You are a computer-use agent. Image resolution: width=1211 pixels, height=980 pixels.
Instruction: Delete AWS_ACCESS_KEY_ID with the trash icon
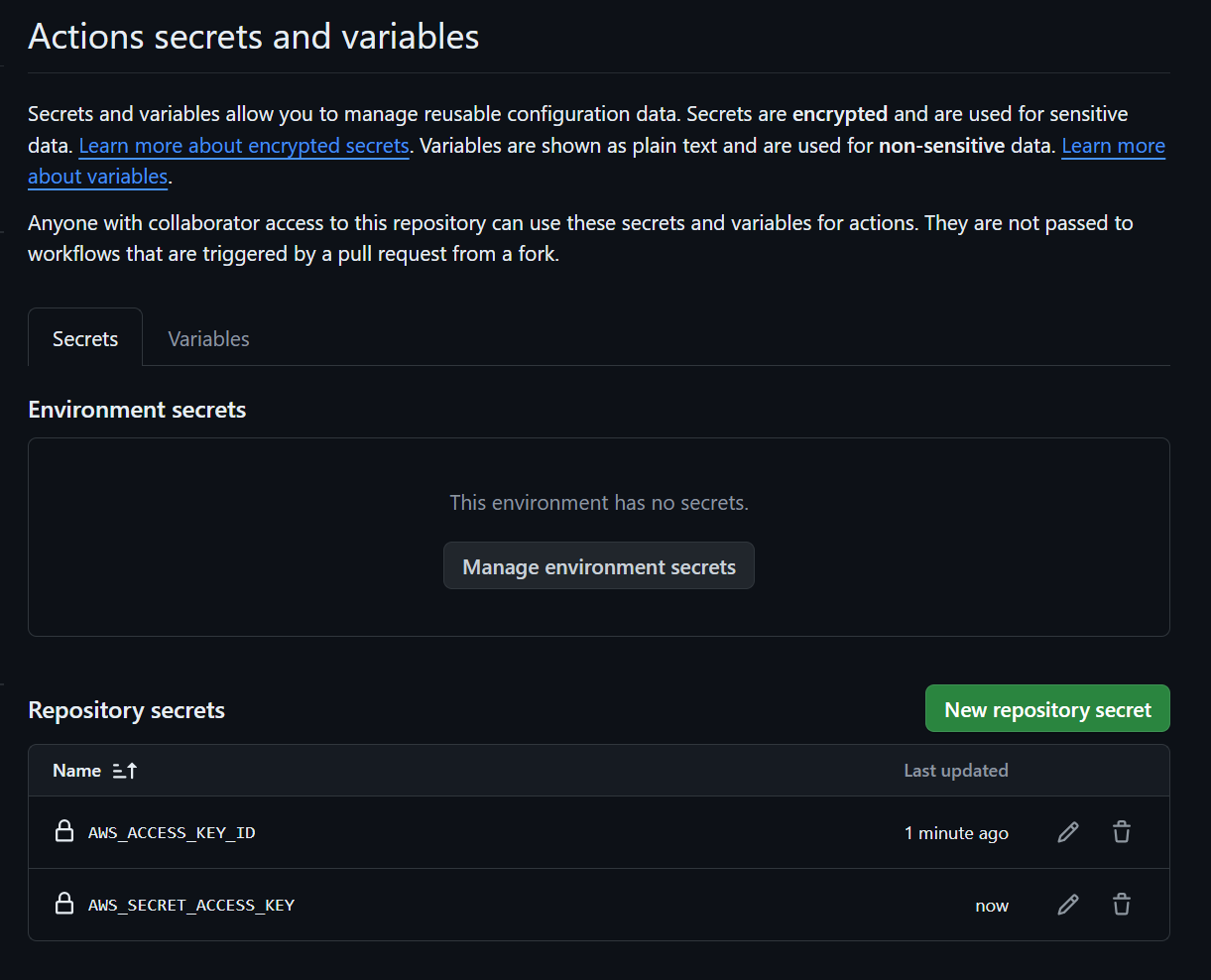click(x=1121, y=832)
